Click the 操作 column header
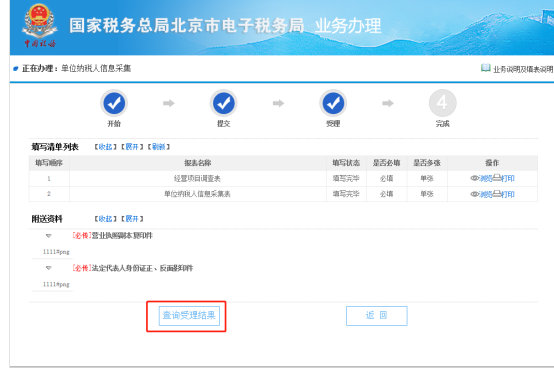 pyautogui.click(x=492, y=163)
